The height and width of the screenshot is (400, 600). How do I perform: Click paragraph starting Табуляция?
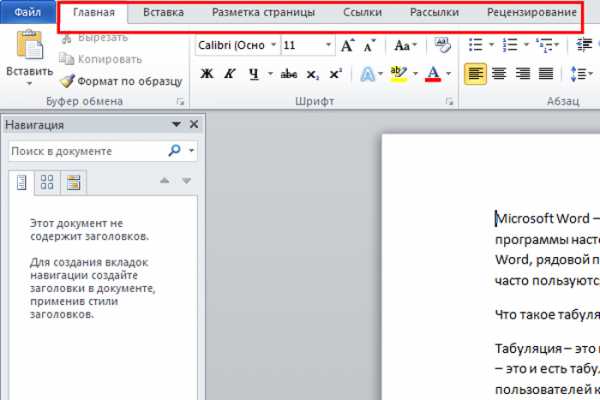[x=547, y=369]
